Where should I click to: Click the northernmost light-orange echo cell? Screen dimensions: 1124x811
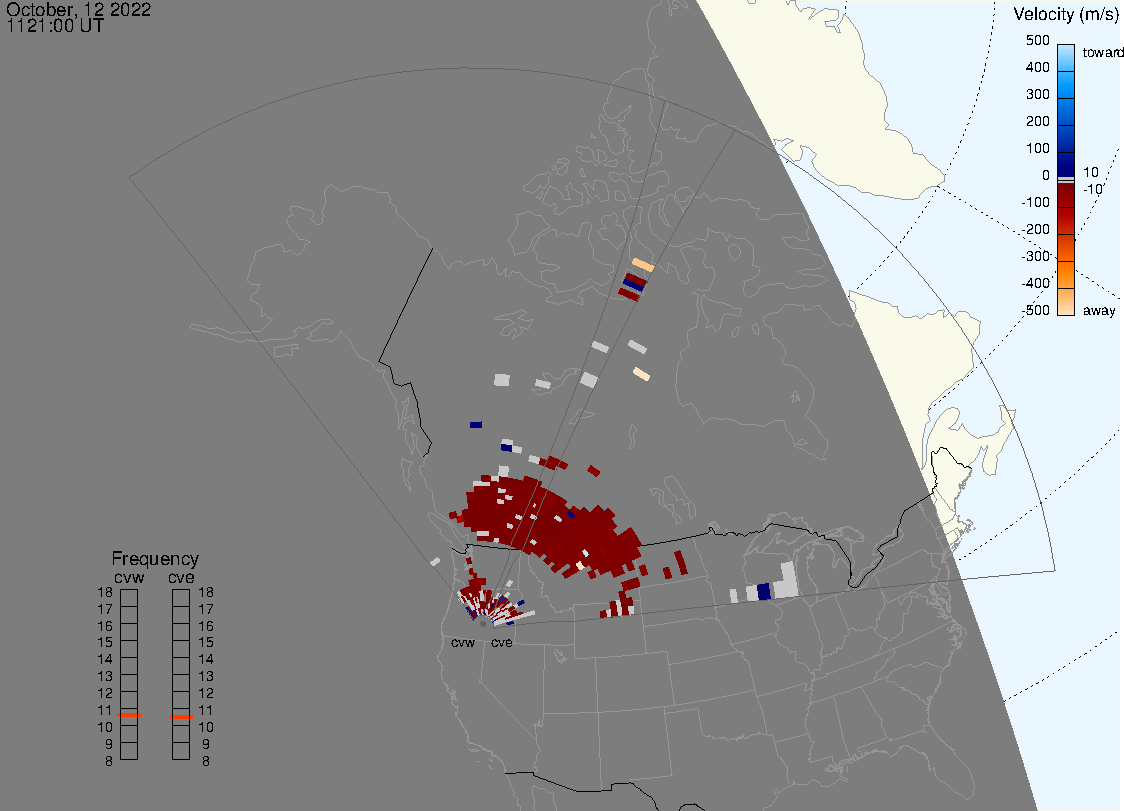coord(643,265)
